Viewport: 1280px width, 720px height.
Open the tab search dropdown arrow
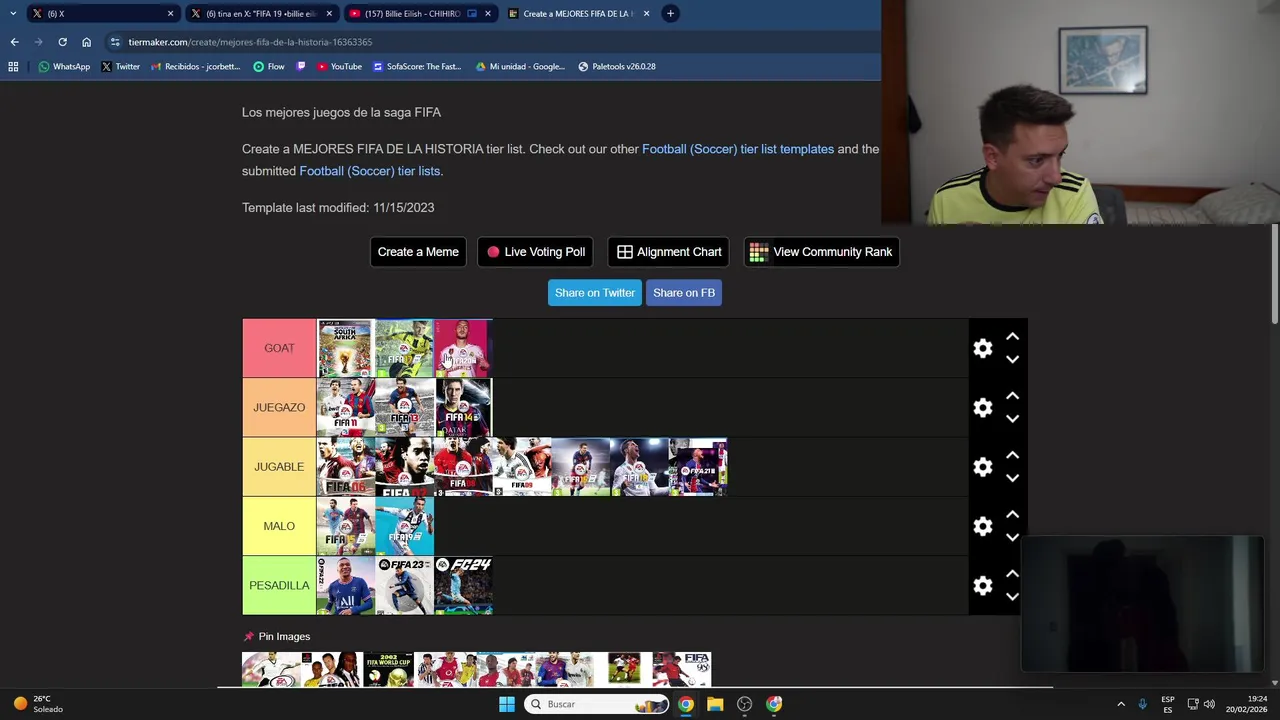tap(12, 13)
